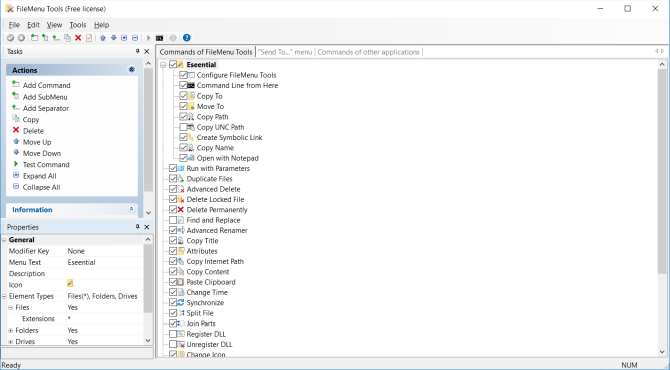Collapse the Actions section
670x370 pixels.
[132, 70]
